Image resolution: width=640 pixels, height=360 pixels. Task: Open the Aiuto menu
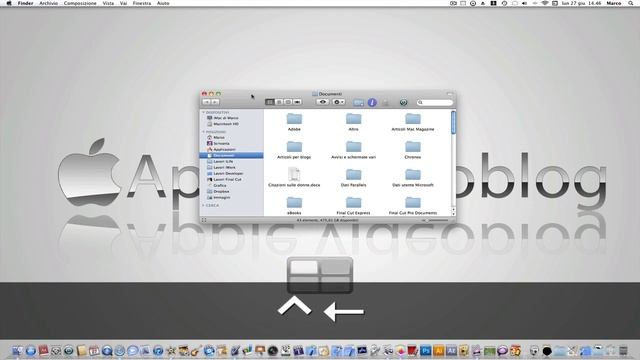pos(163,3)
